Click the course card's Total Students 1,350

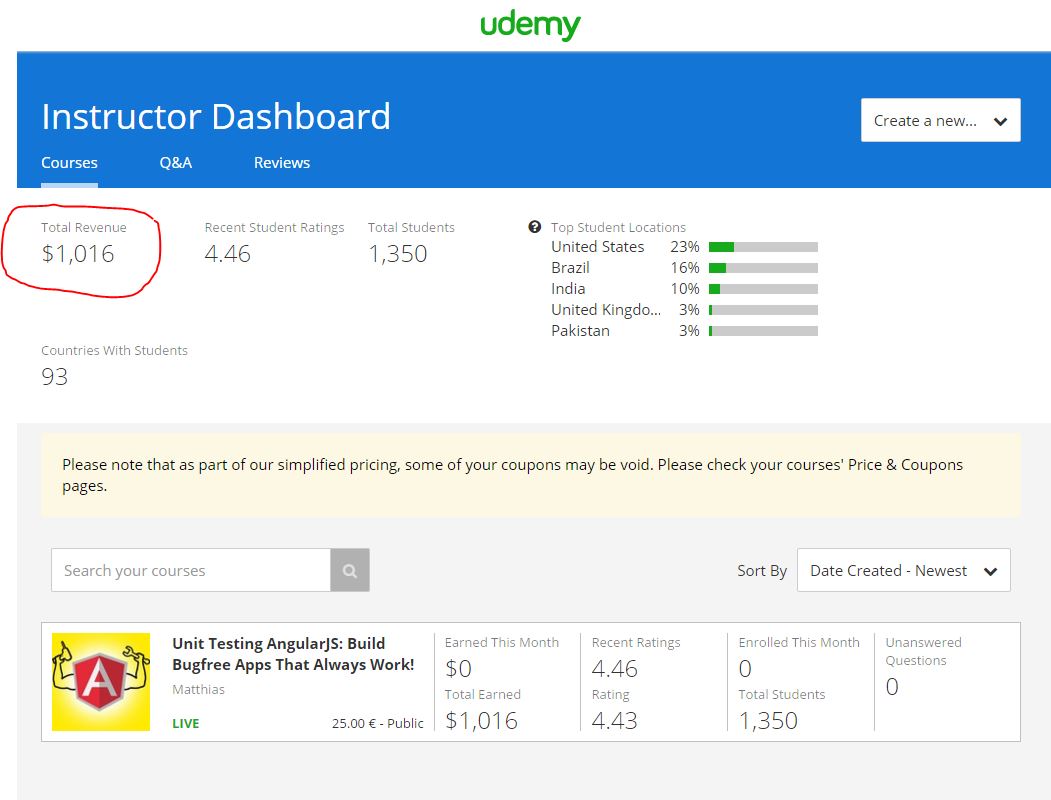tap(768, 721)
